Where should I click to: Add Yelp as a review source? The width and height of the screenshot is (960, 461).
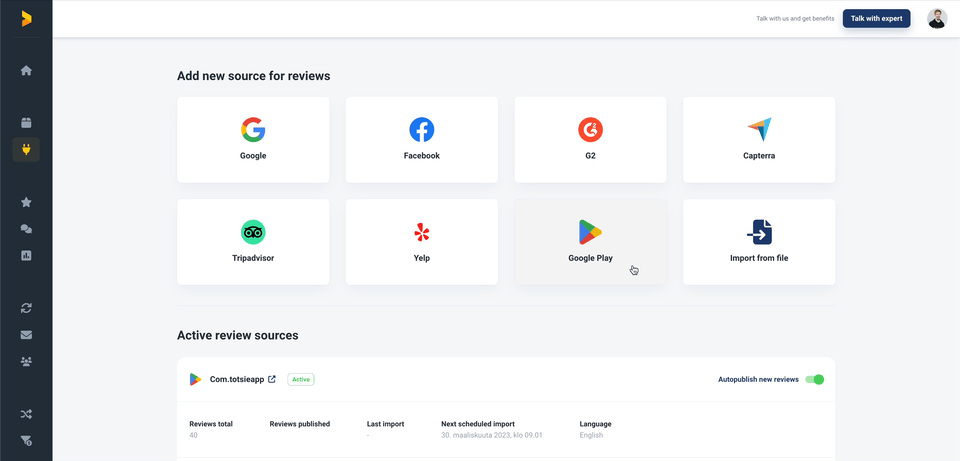tap(422, 242)
